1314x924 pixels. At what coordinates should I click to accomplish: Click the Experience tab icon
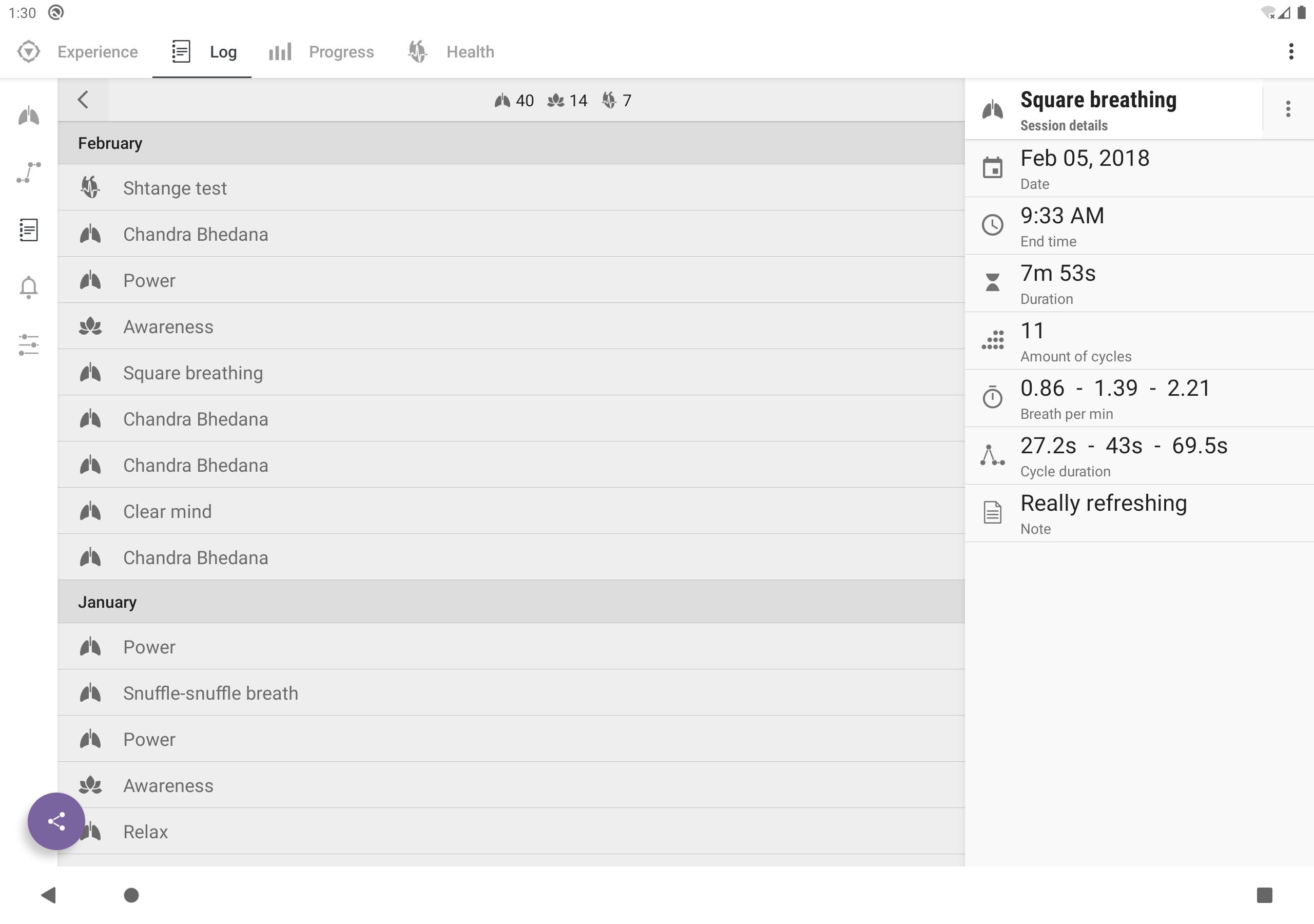[29, 51]
